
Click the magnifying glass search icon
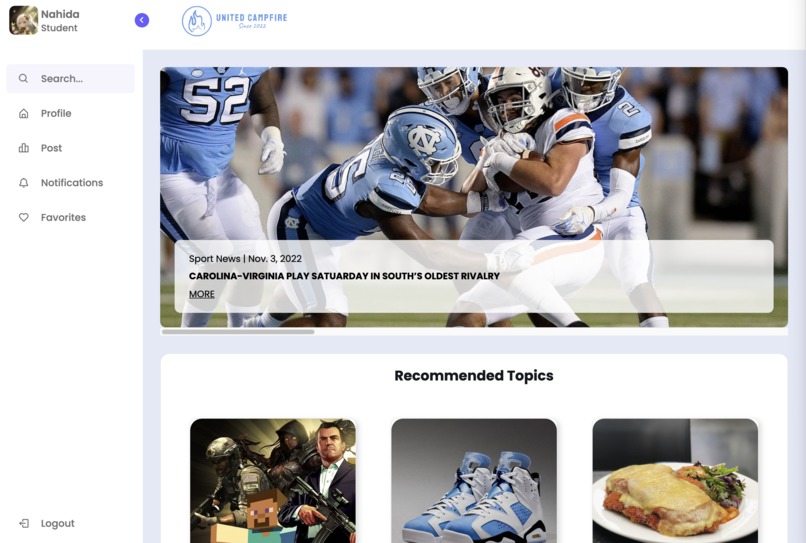[23, 78]
